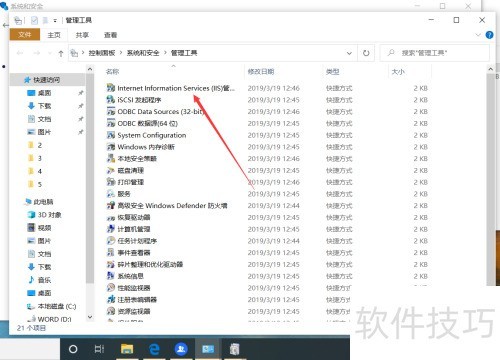500x360 pixels.
Task: Launch Microsoft Edge from the taskbar
Action: (x=154, y=349)
